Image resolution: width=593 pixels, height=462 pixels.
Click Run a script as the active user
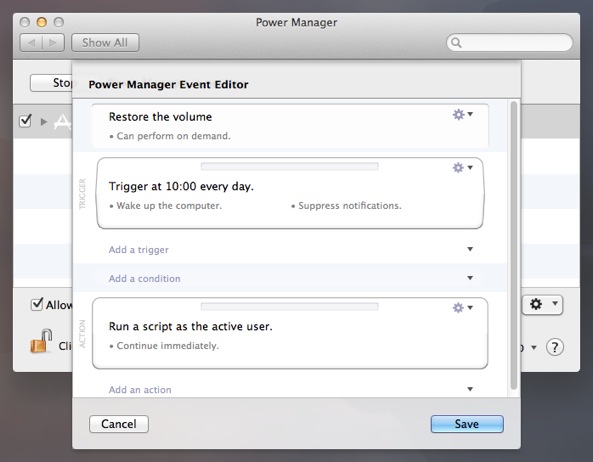point(191,326)
